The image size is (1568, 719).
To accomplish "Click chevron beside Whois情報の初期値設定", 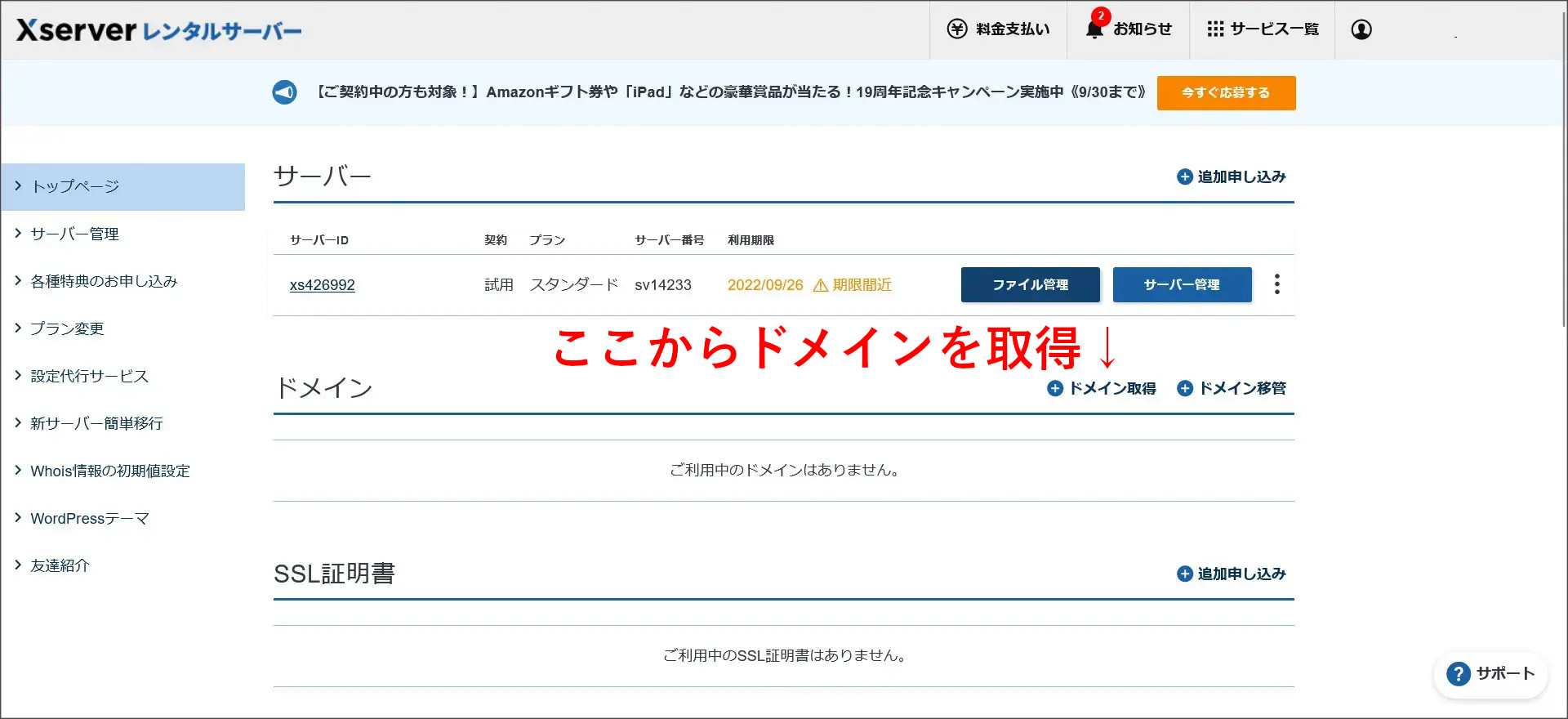I will click(18, 470).
